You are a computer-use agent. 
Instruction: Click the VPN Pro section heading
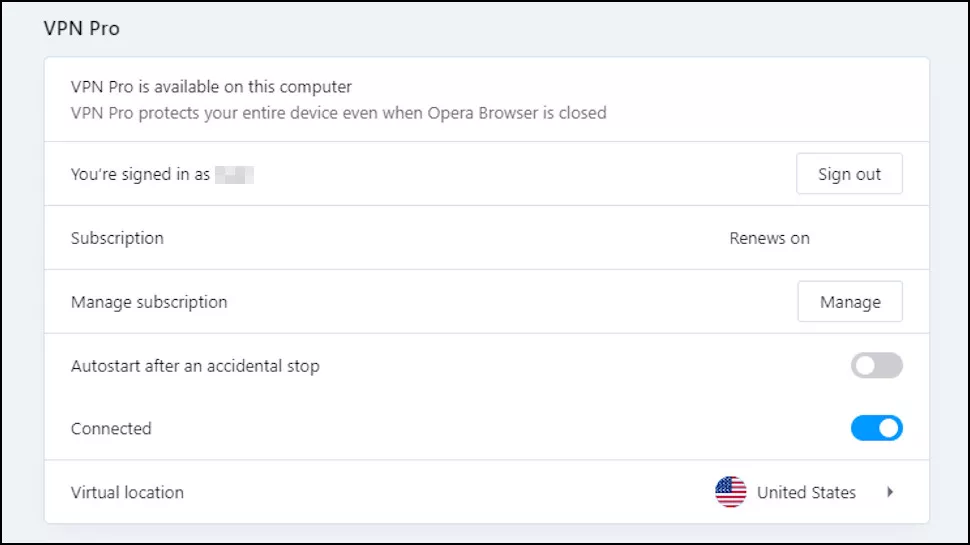pyautogui.click(x=81, y=28)
